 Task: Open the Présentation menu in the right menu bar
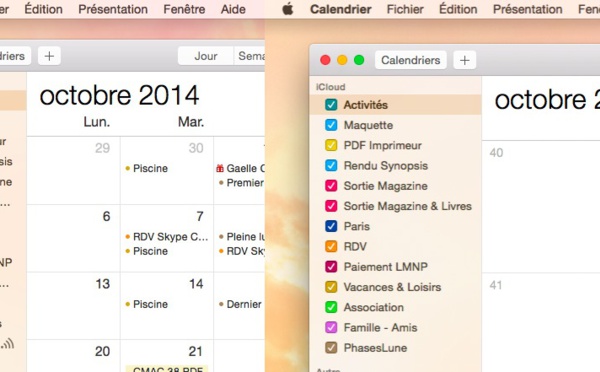[x=528, y=9]
